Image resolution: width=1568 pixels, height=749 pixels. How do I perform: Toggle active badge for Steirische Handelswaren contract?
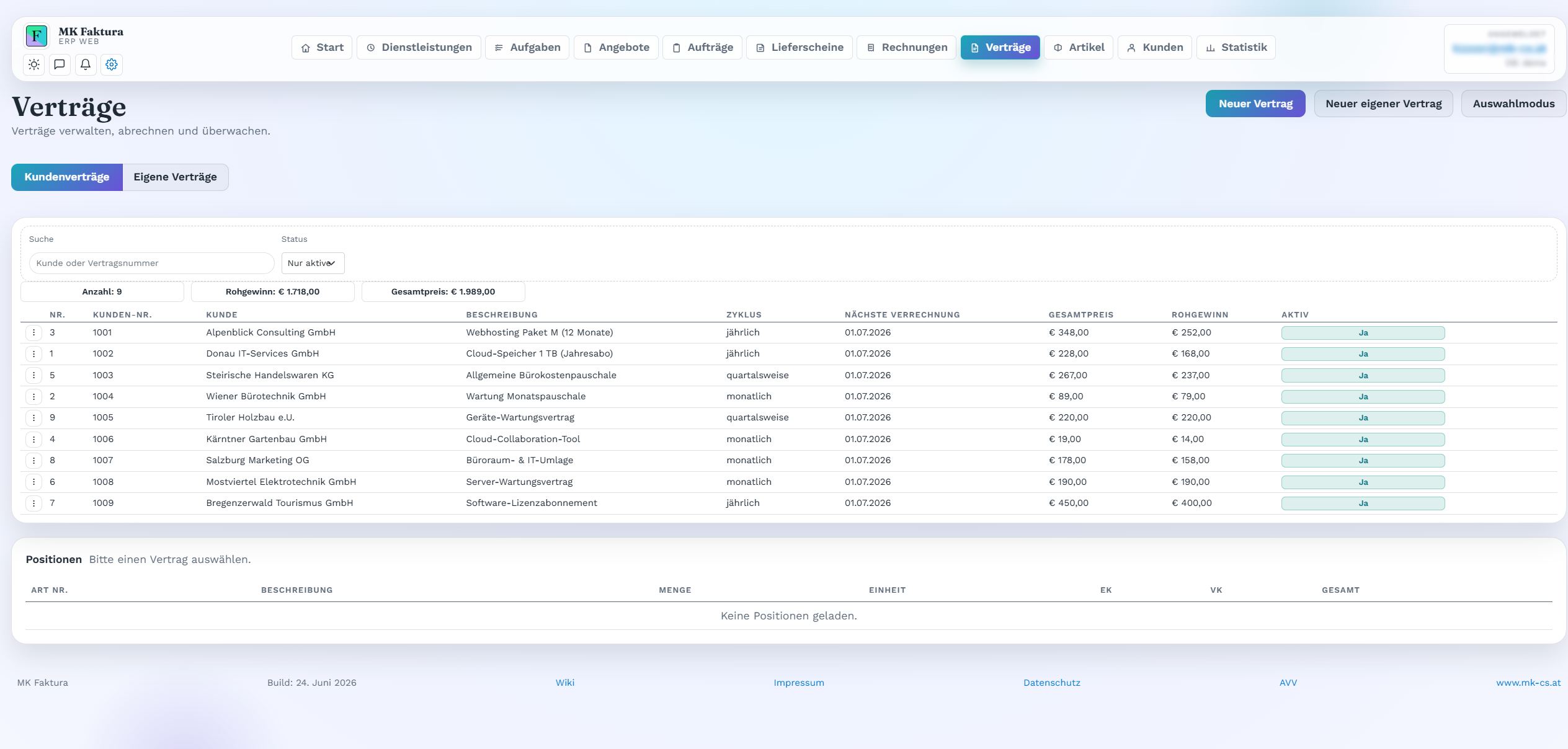pyautogui.click(x=1363, y=376)
